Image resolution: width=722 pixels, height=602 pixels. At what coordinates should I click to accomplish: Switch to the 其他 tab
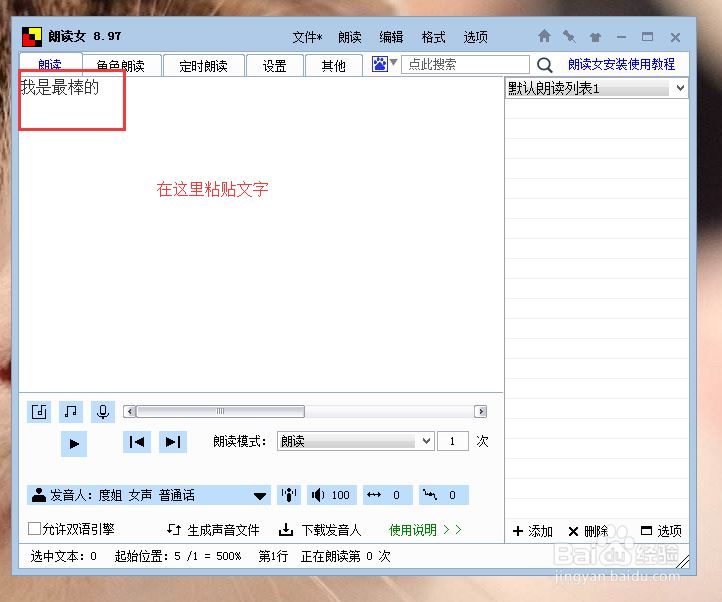tap(333, 65)
